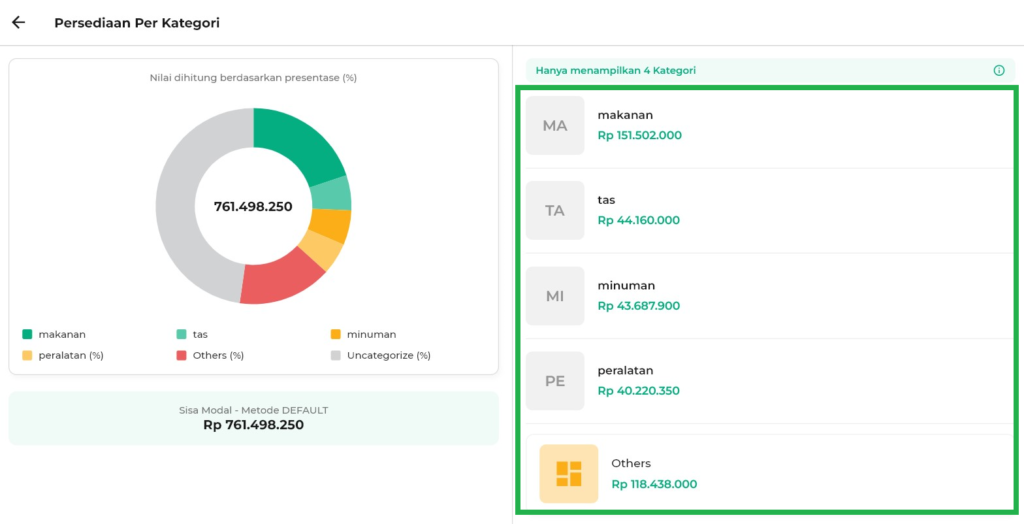Click makanan green legend swatch
This screenshot has height=524, width=1024.
[x=27, y=334]
